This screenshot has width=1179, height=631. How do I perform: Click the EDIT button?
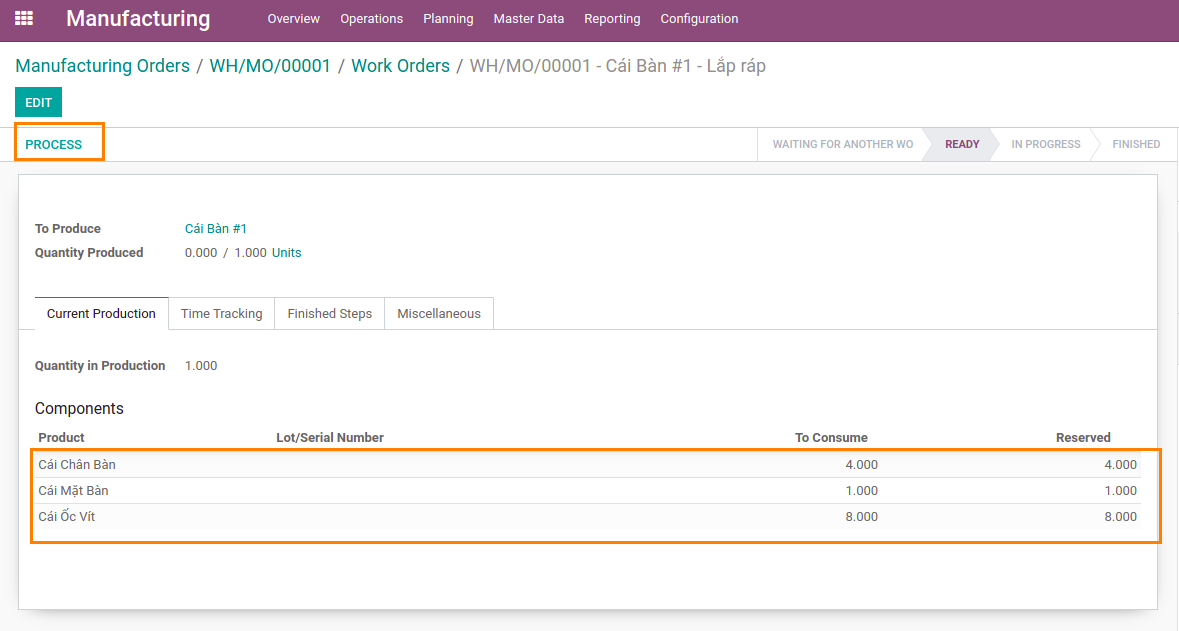point(38,102)
